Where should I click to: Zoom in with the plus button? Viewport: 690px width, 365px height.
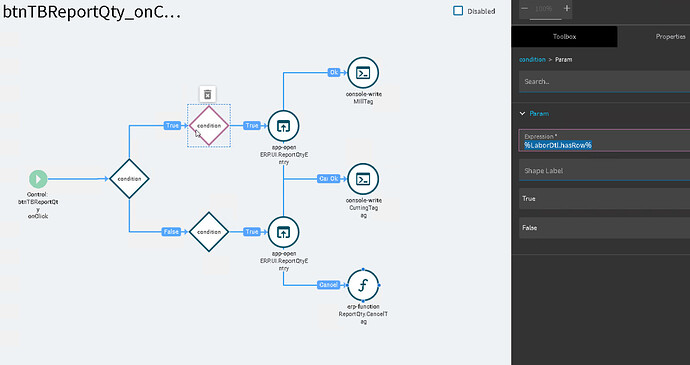(567, 8)
